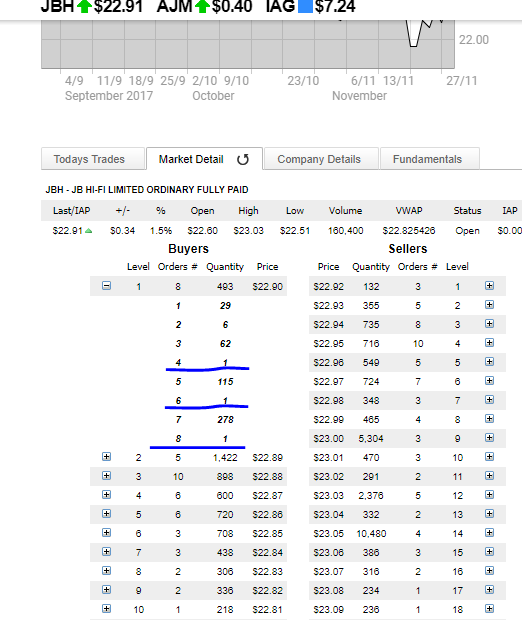Click the JBH ticker quote $22.91

coord(118,7)
